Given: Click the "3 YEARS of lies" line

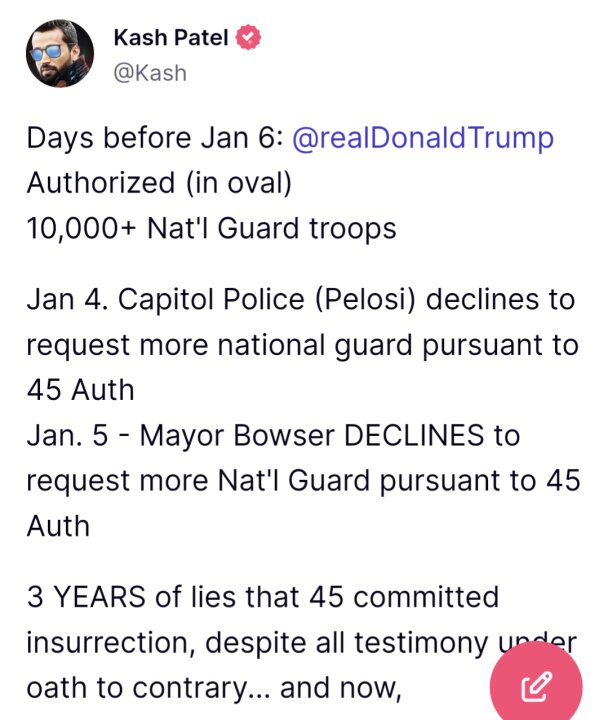Looking at the screenshot, I should tap(263, 597).
